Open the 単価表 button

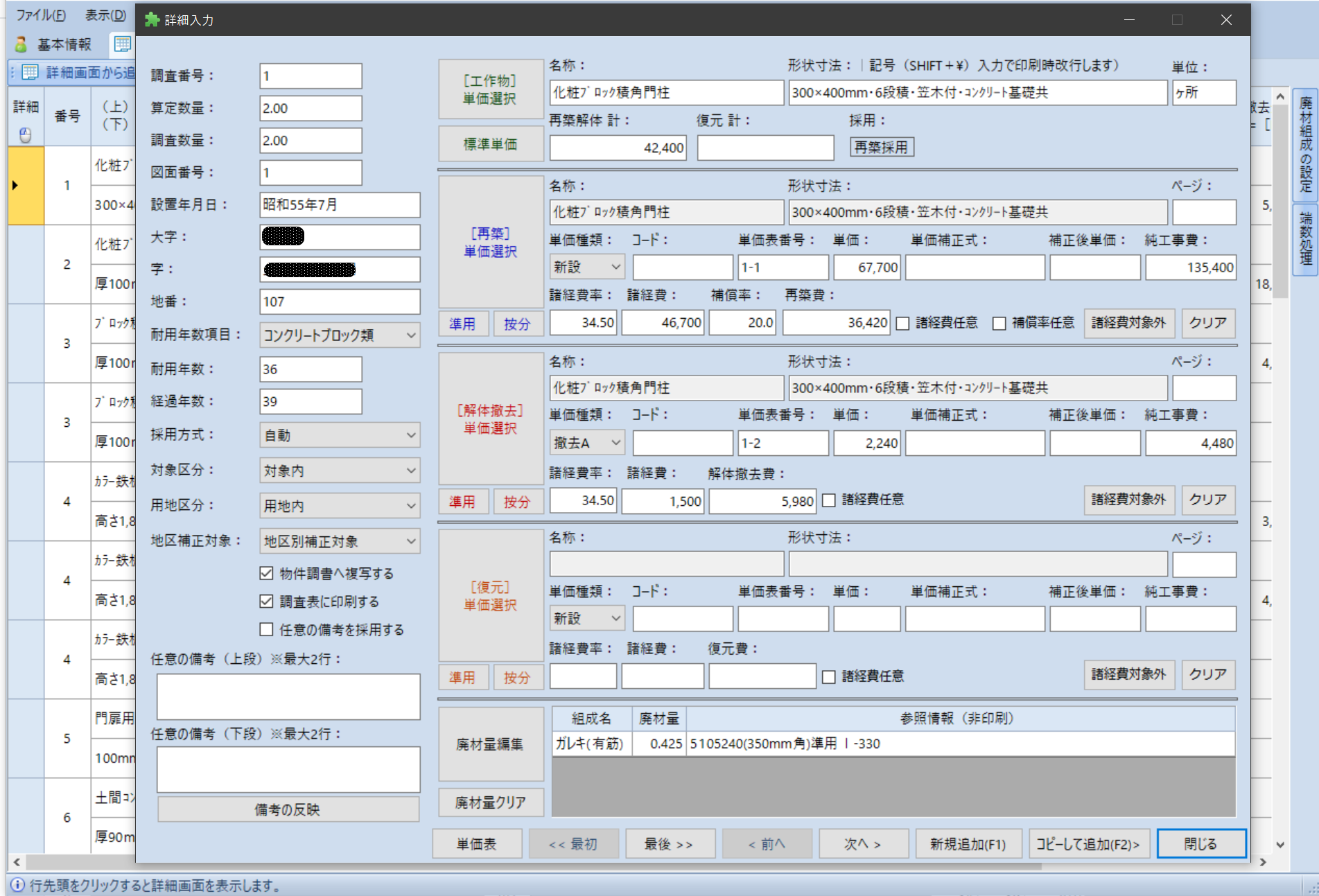pyautogui.click(x=477, y=844)
